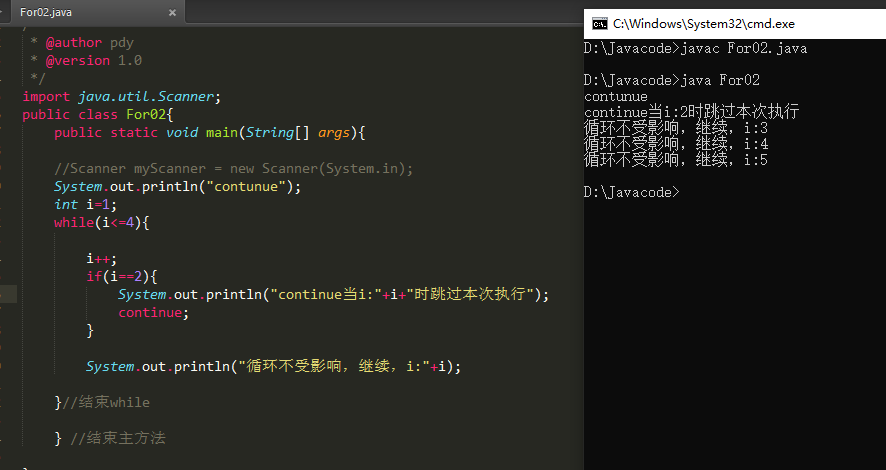Viewport: 886px width, 470px height.
Task: Click the cmd output line ending 'i:3'
Action: 676,128
